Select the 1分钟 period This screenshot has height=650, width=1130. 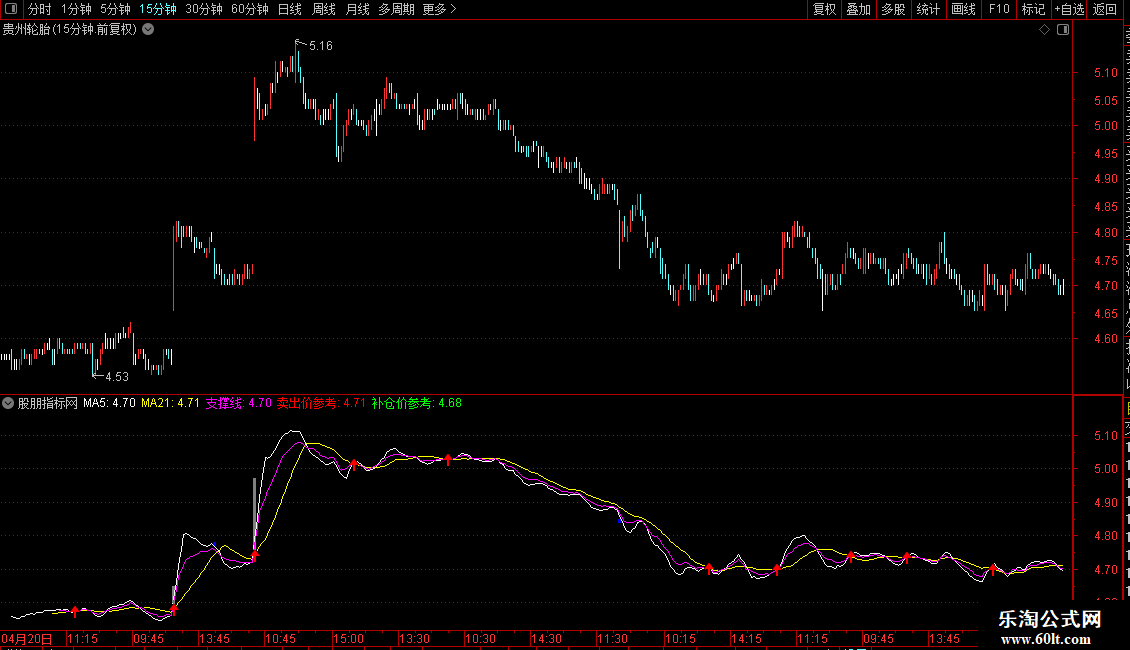pos(76,9)
